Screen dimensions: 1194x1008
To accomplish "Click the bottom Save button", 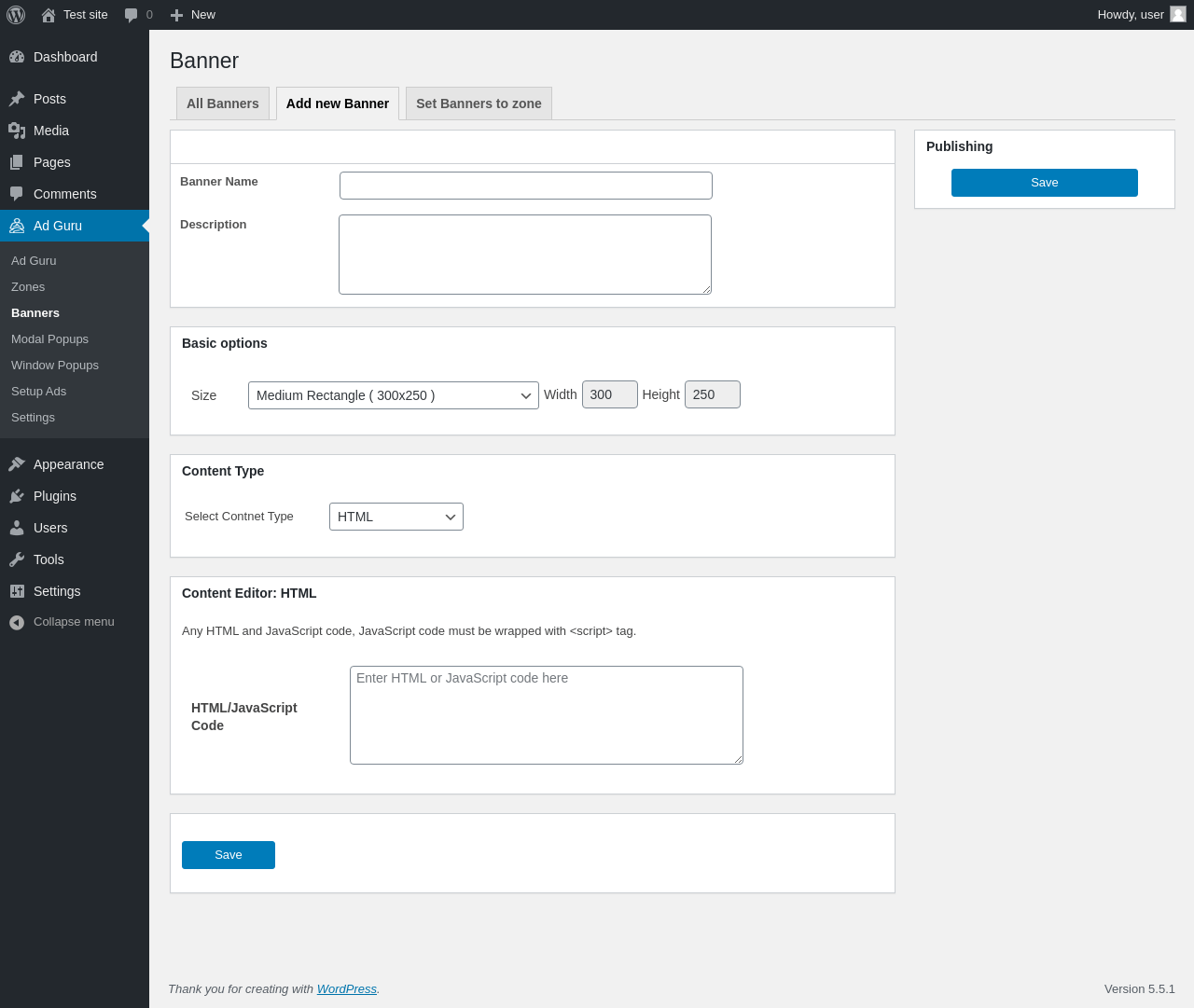I will point(229,855).
